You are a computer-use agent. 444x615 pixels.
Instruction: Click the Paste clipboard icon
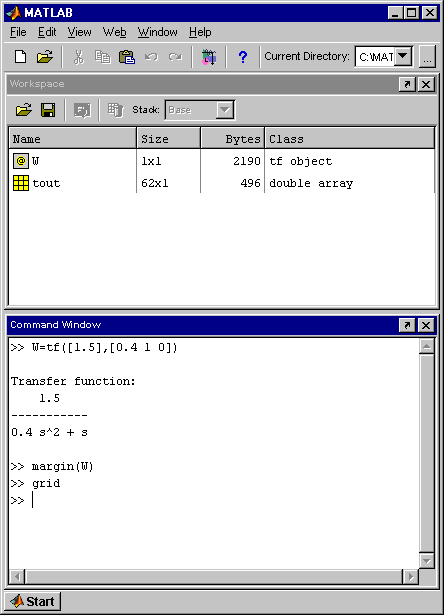point(127,57)
